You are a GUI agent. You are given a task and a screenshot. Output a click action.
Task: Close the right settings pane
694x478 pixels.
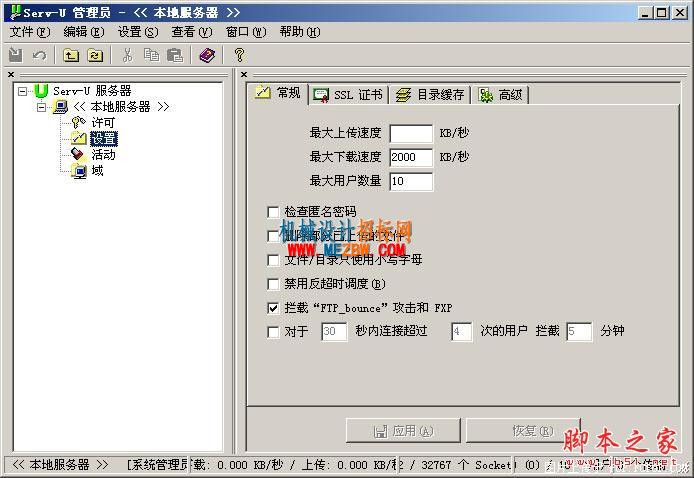(244, 75)
